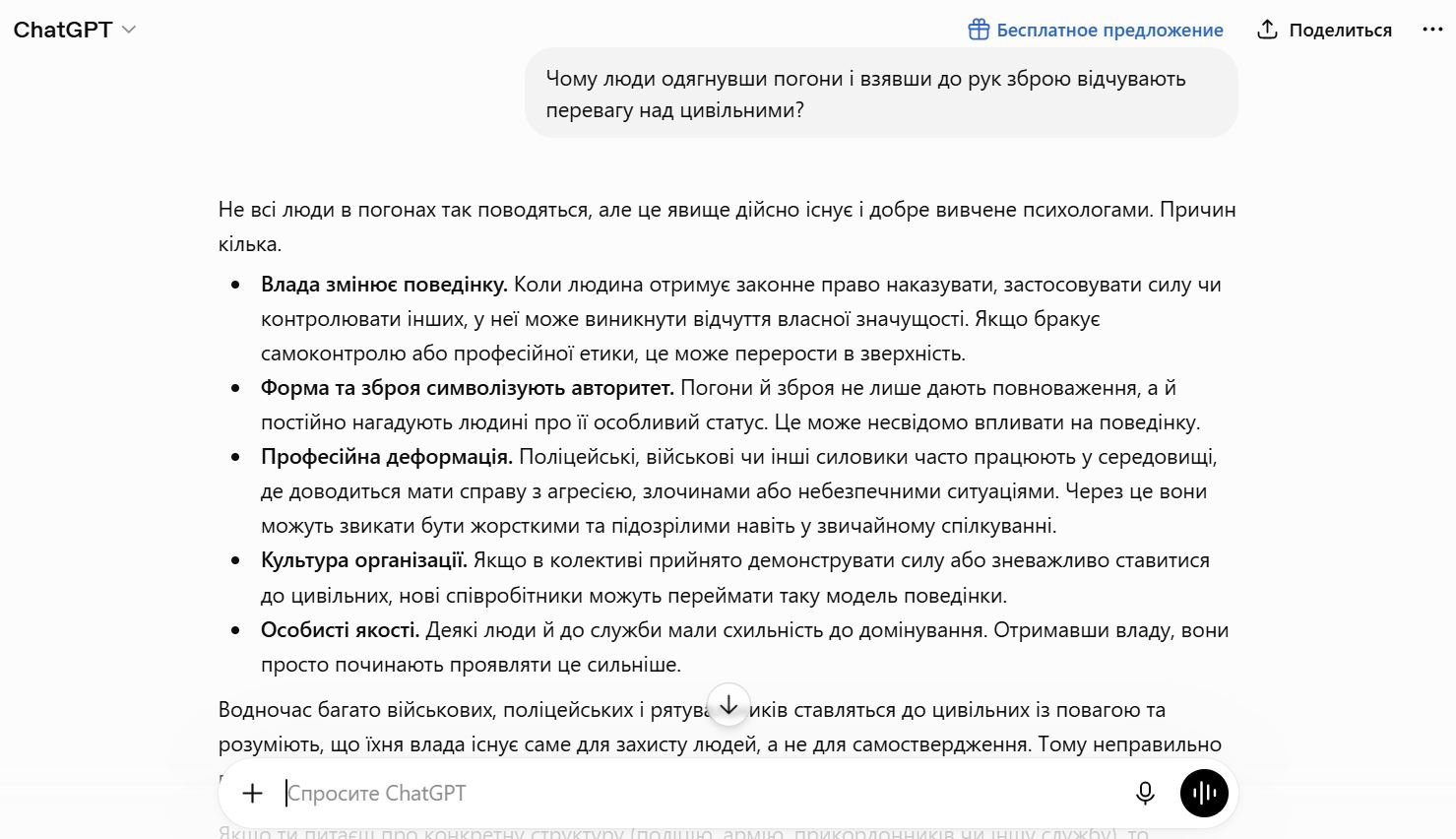The height and width of the screenshot is (839, 1456).
Task: Click the chevron arrow beside ChatGPT
Action: (128, 30)
